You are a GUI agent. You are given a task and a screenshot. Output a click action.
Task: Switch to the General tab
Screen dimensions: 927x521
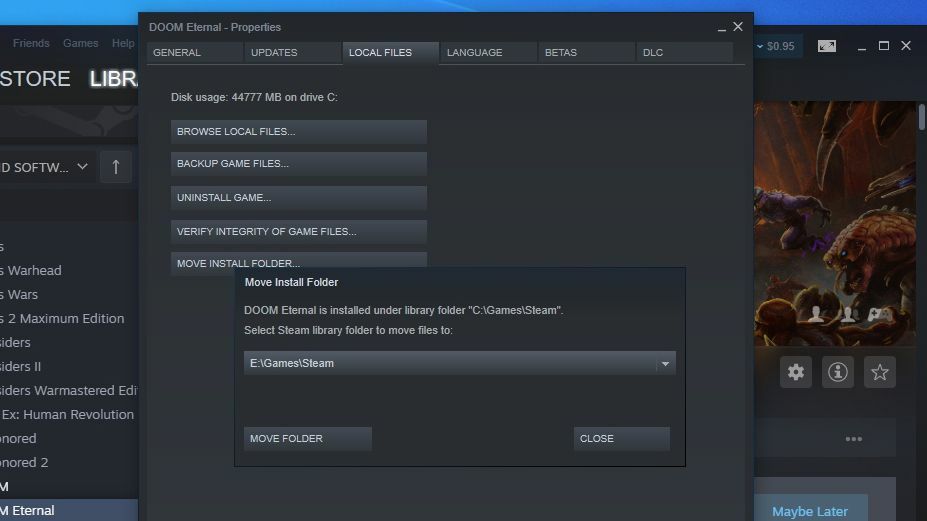tap(195, 53)
